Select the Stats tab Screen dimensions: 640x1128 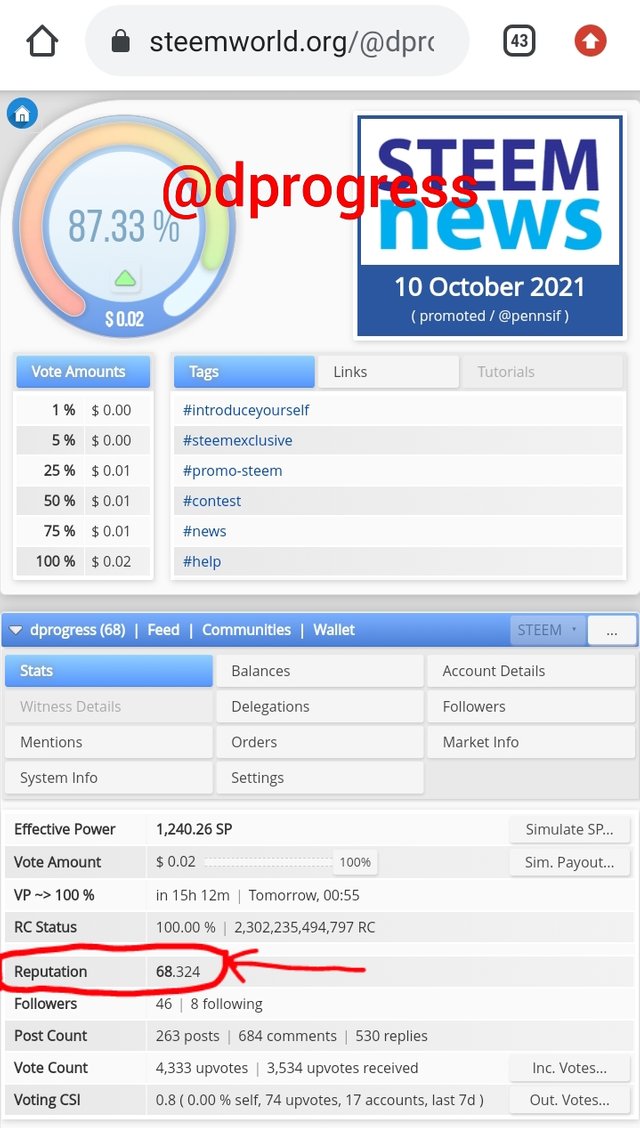tap(109, 671)
